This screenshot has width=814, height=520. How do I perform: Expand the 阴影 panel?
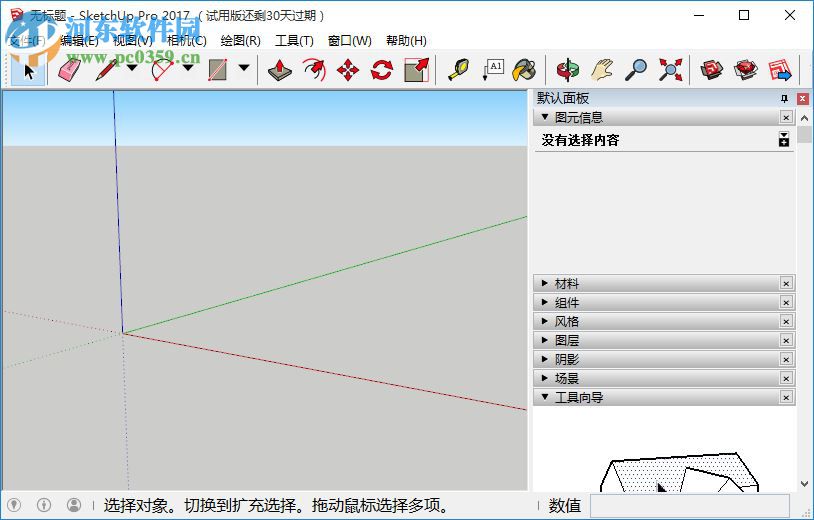pyautogui.click(x=545, y=359)
